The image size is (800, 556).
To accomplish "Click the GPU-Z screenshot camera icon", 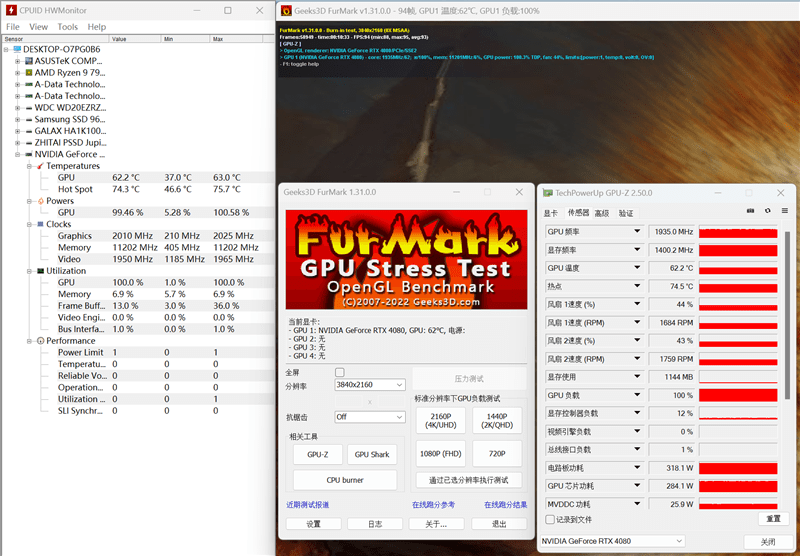I will tap(750, 211).
